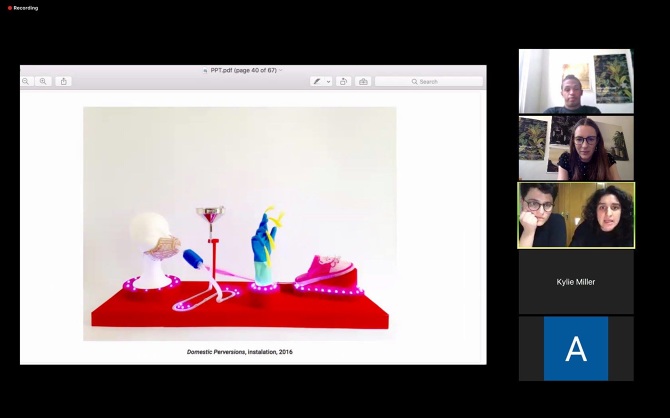Click the Search field in Preview

[435, 81]
